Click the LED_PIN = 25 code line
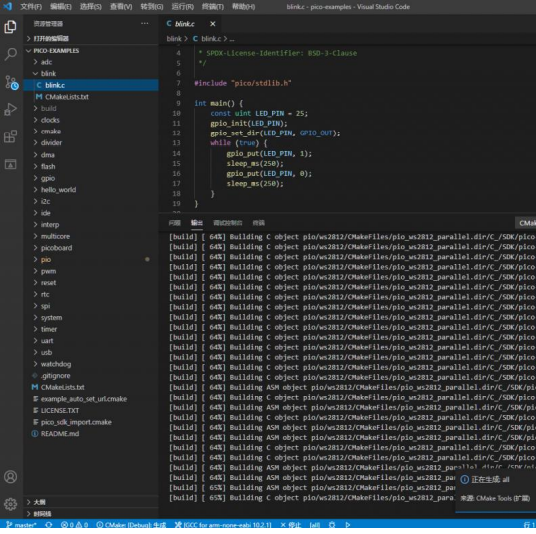The height and width of the screenshot is (534, 536). click(x=259, y=113)
